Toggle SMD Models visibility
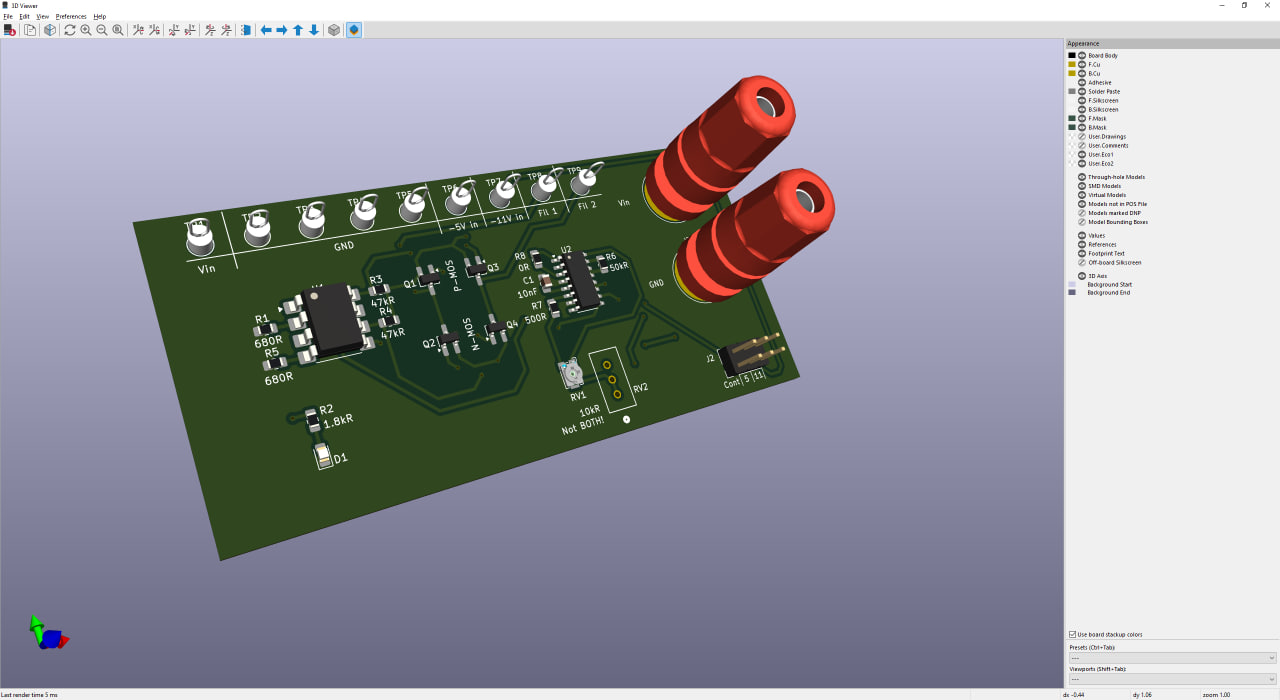1280x700 pixels. pos(1081,185)
